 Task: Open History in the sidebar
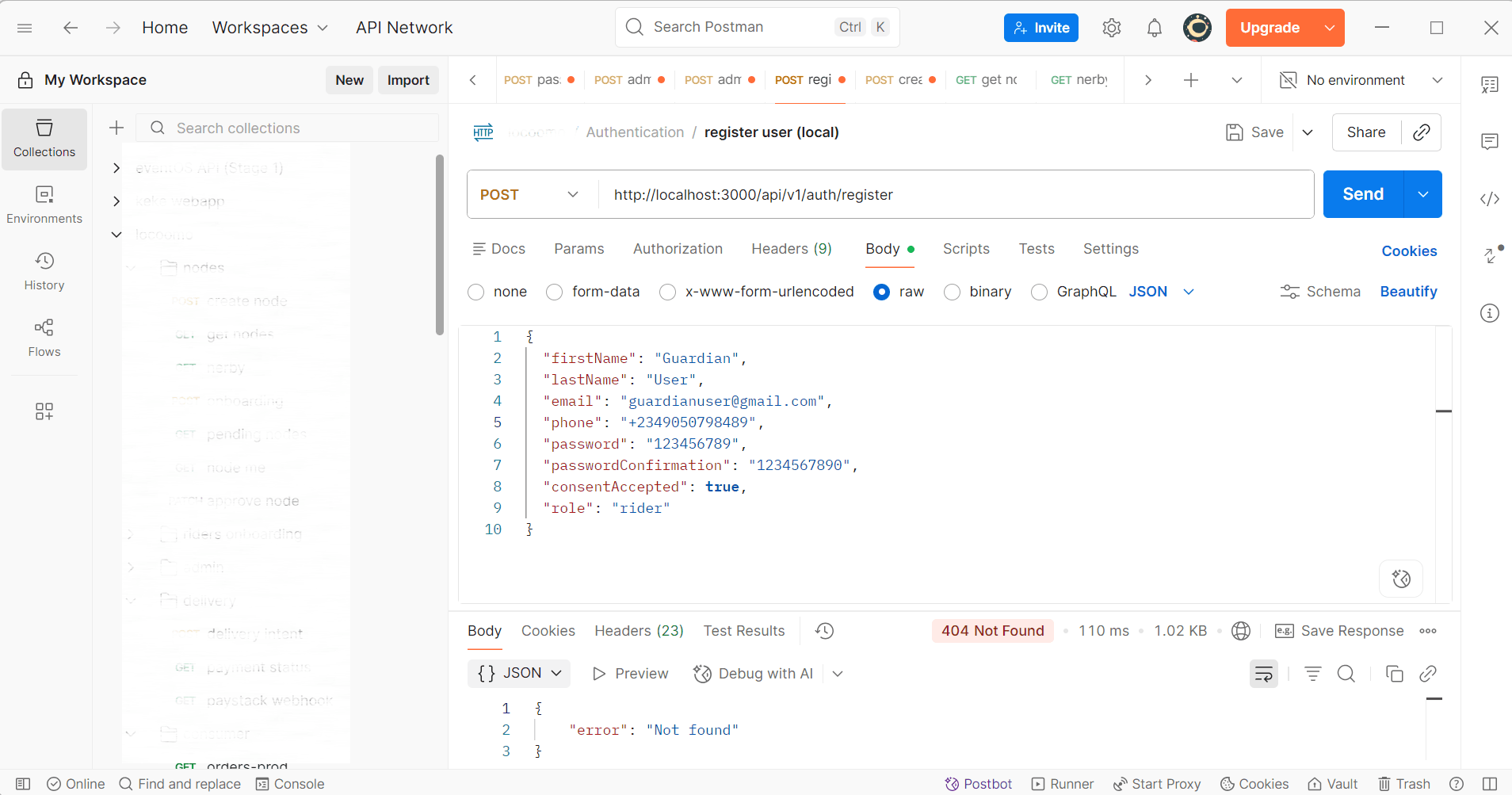click(x=44, y=272)
